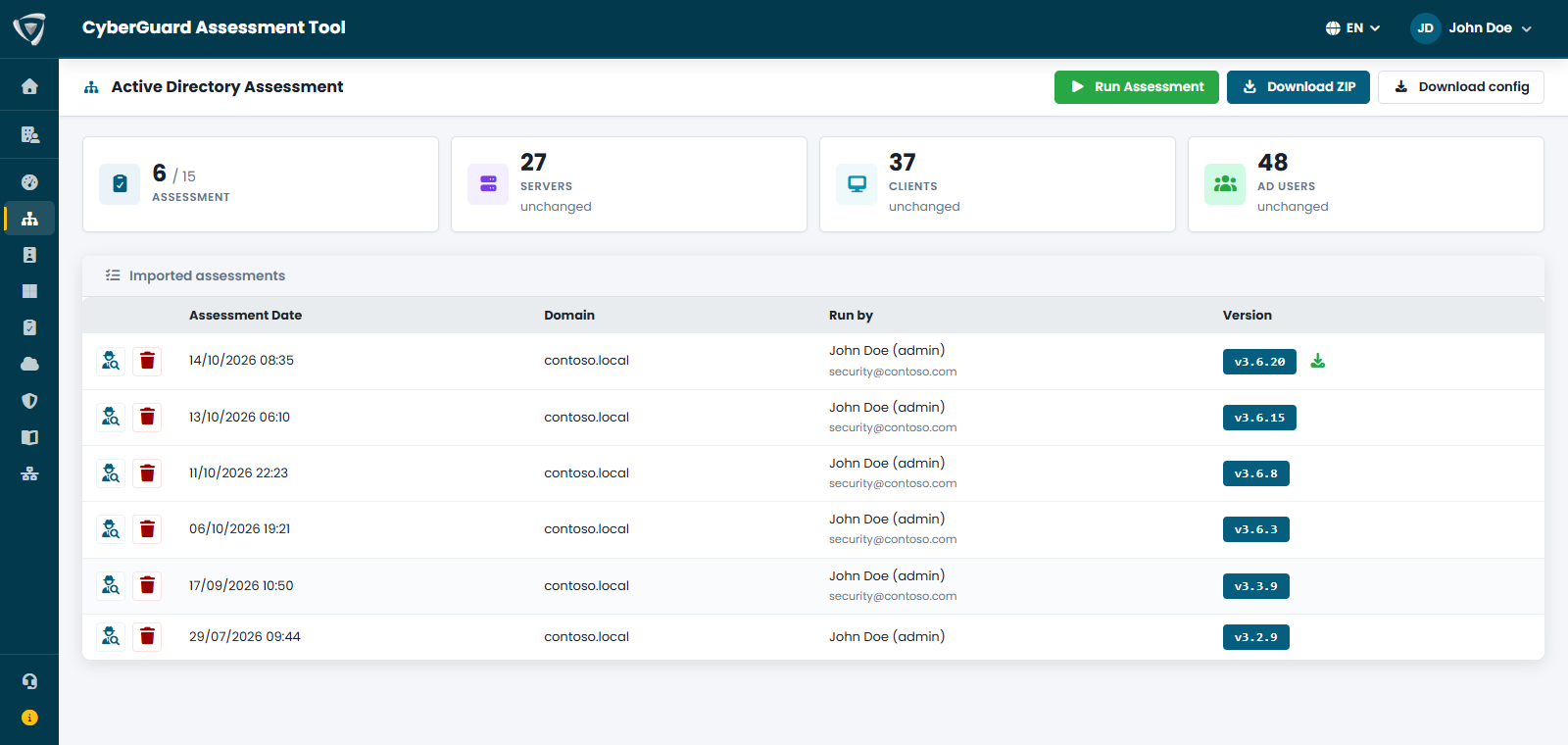
Task: Click the Download config button
Action: point(1461,87)
